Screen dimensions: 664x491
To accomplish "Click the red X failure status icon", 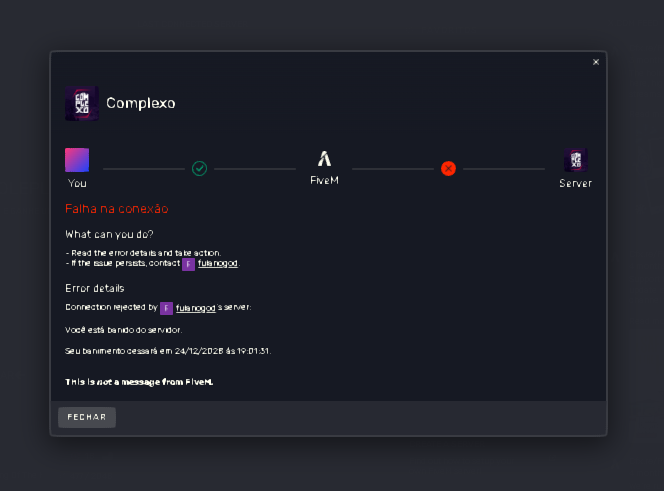I will point(448,169).
